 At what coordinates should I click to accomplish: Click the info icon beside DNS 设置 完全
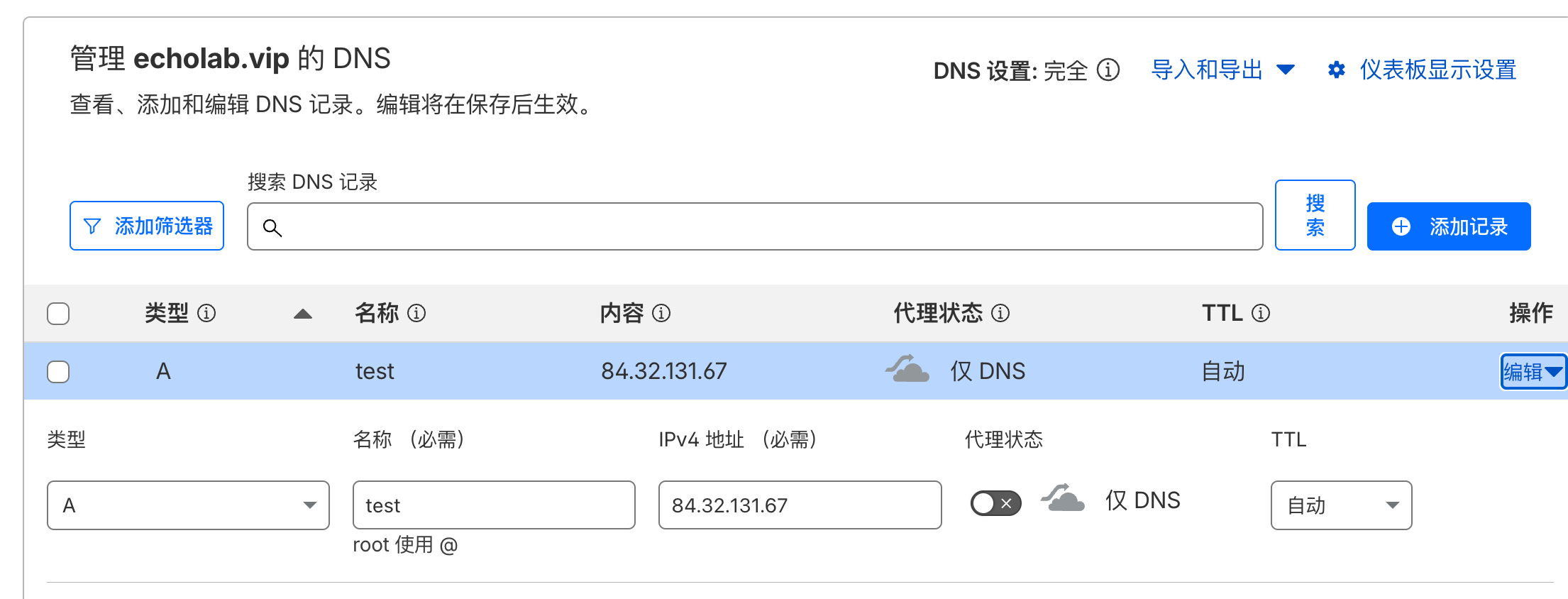click(1108, 70)
